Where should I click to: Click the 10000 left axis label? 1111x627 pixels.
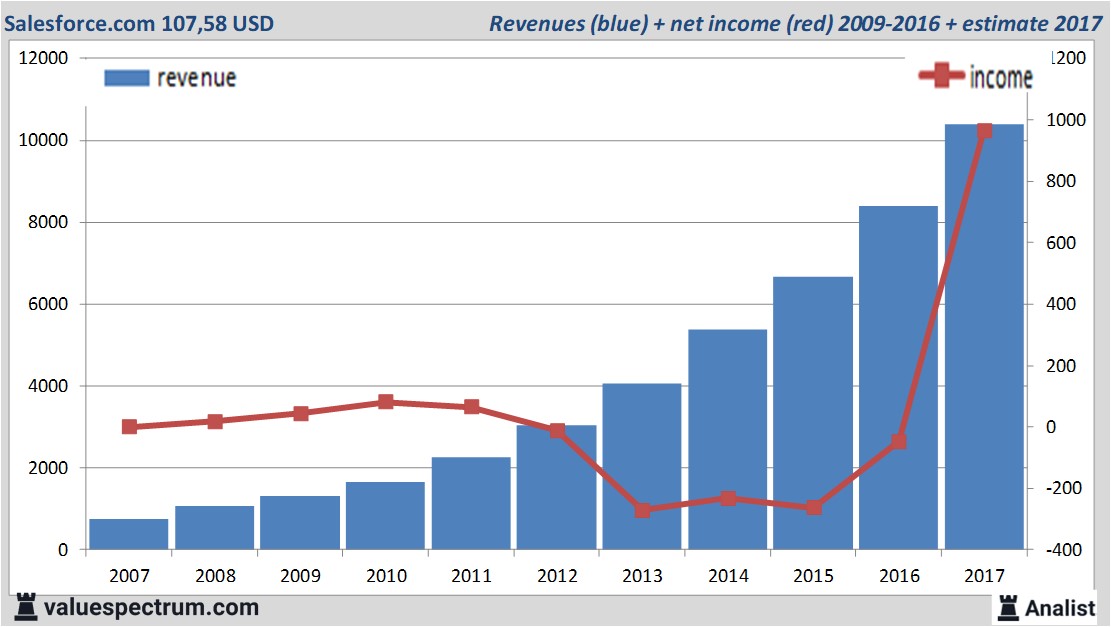pyautogui.click(x=43, y=140)
